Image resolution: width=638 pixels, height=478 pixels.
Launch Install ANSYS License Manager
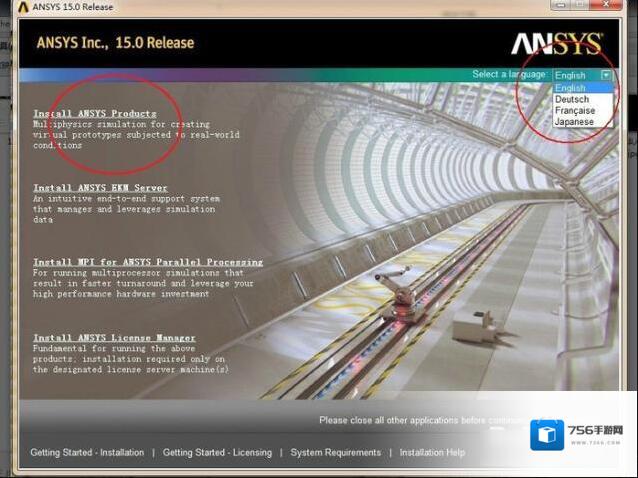click(114, 338)
